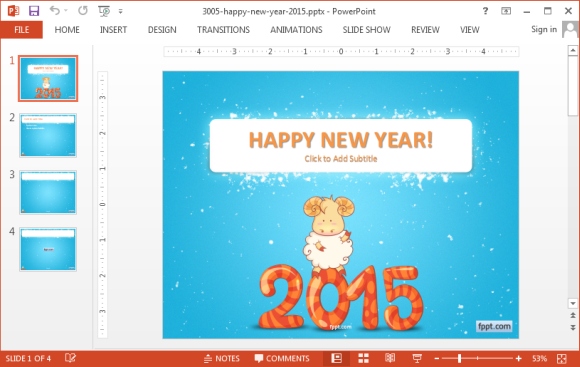Click the vertical ruler beside the slide
580x367 pixels.
click(x=102, y=205)
